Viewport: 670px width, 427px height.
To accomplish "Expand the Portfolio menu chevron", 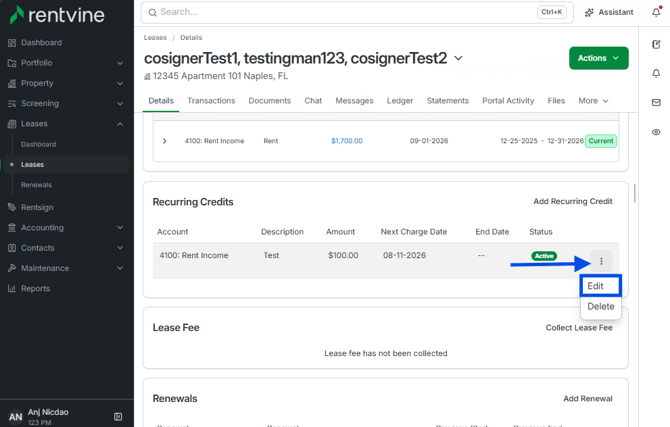I will click(120, 63).
